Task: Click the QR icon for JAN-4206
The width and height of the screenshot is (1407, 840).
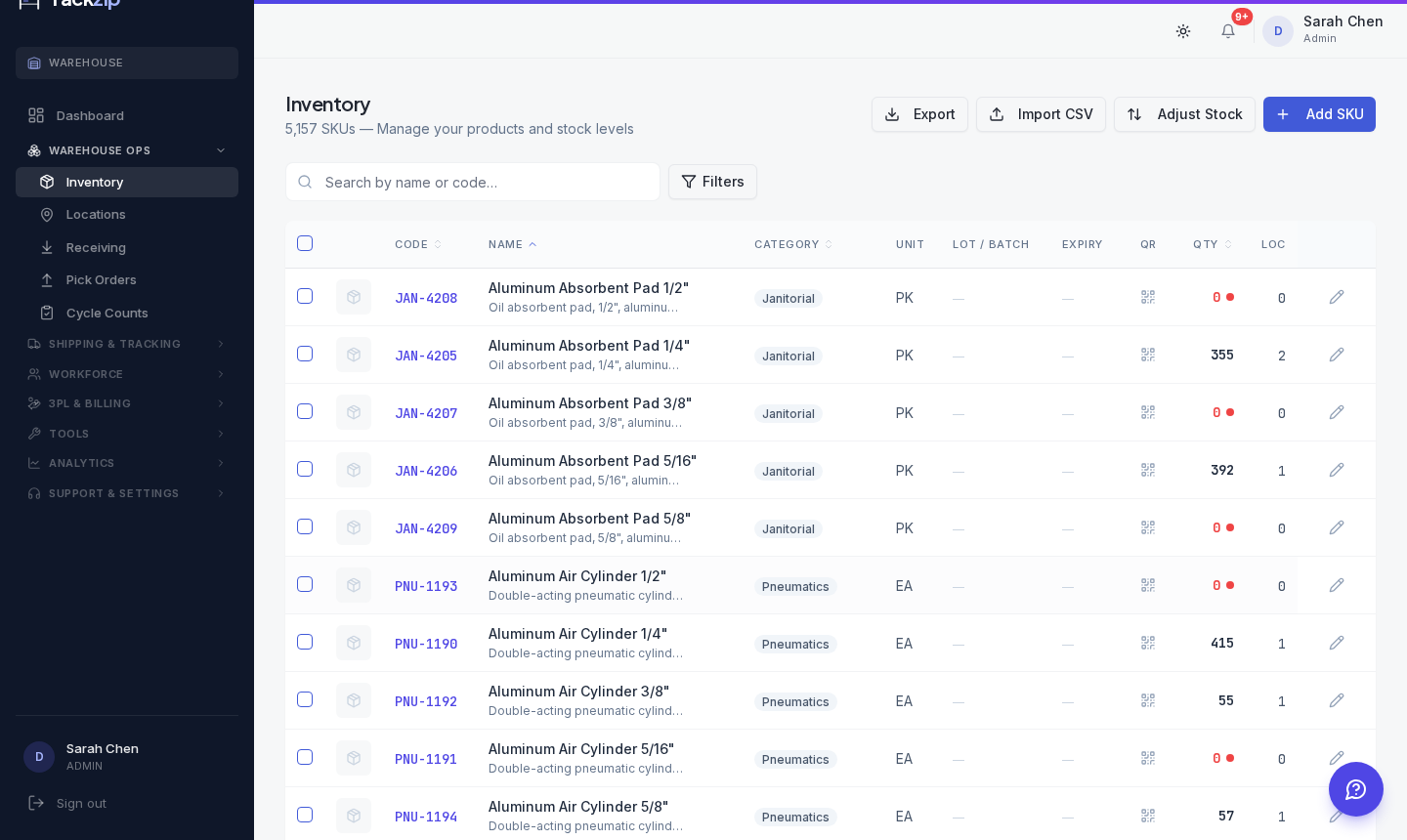Action: click(1148, 470)
